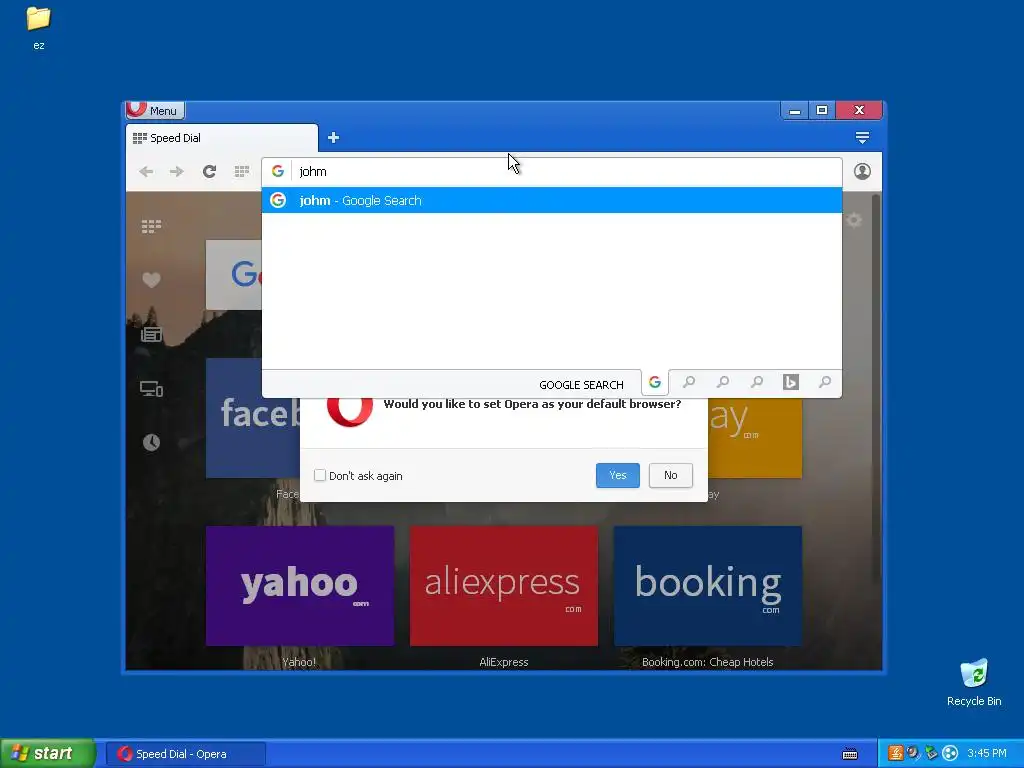Reload the page with the refresh icon
1024x768 pixels.
209,171
